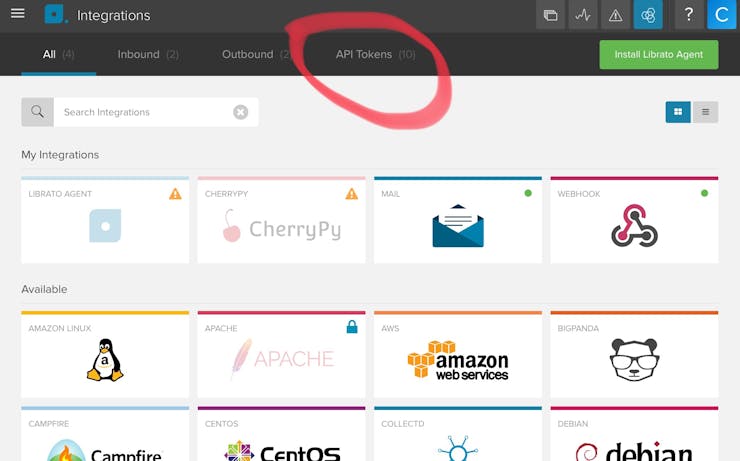
Task: Click the Available heading
Action: [x=44, y=289]
